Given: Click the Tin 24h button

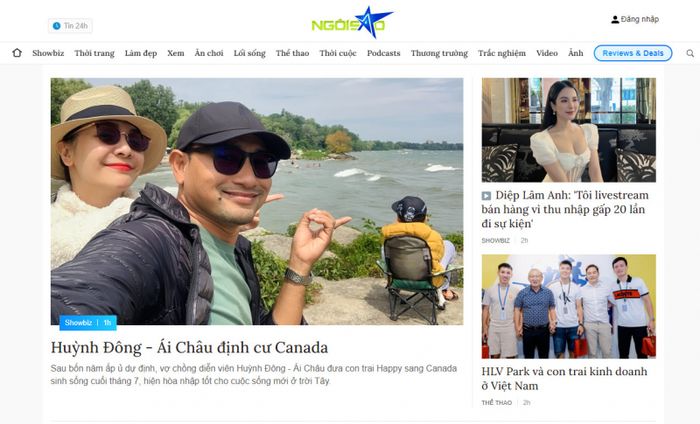Looking at the screenshot, I should click(70, 26).
